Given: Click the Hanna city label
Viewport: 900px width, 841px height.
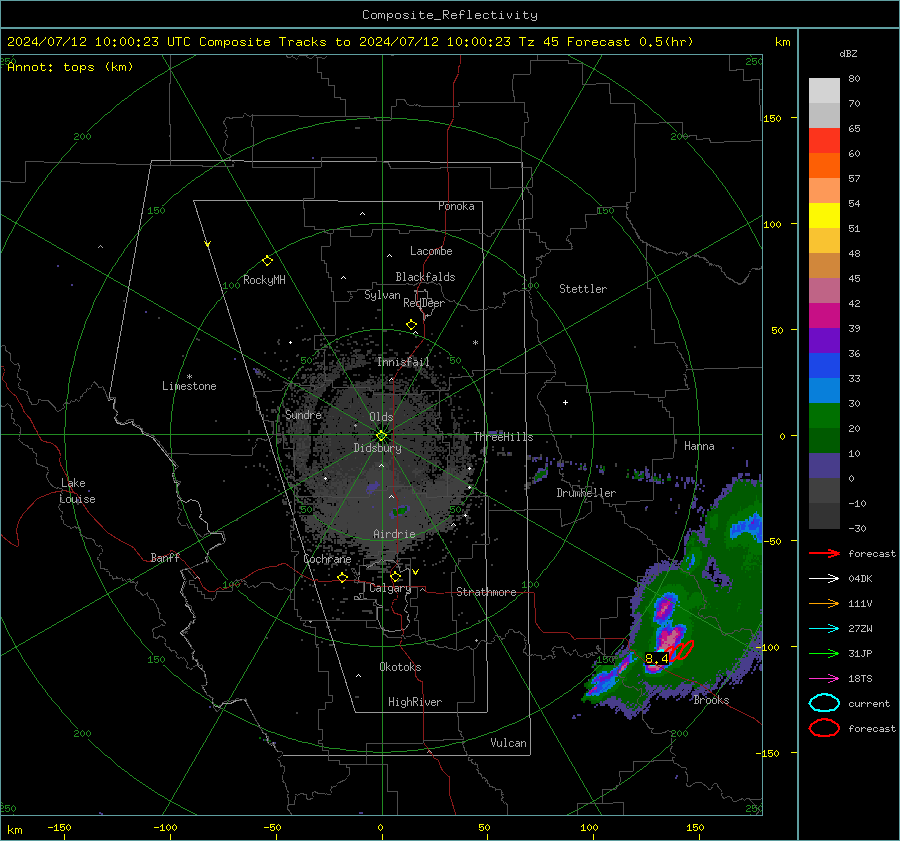Looking at the screenshot, I should (699, 446).
